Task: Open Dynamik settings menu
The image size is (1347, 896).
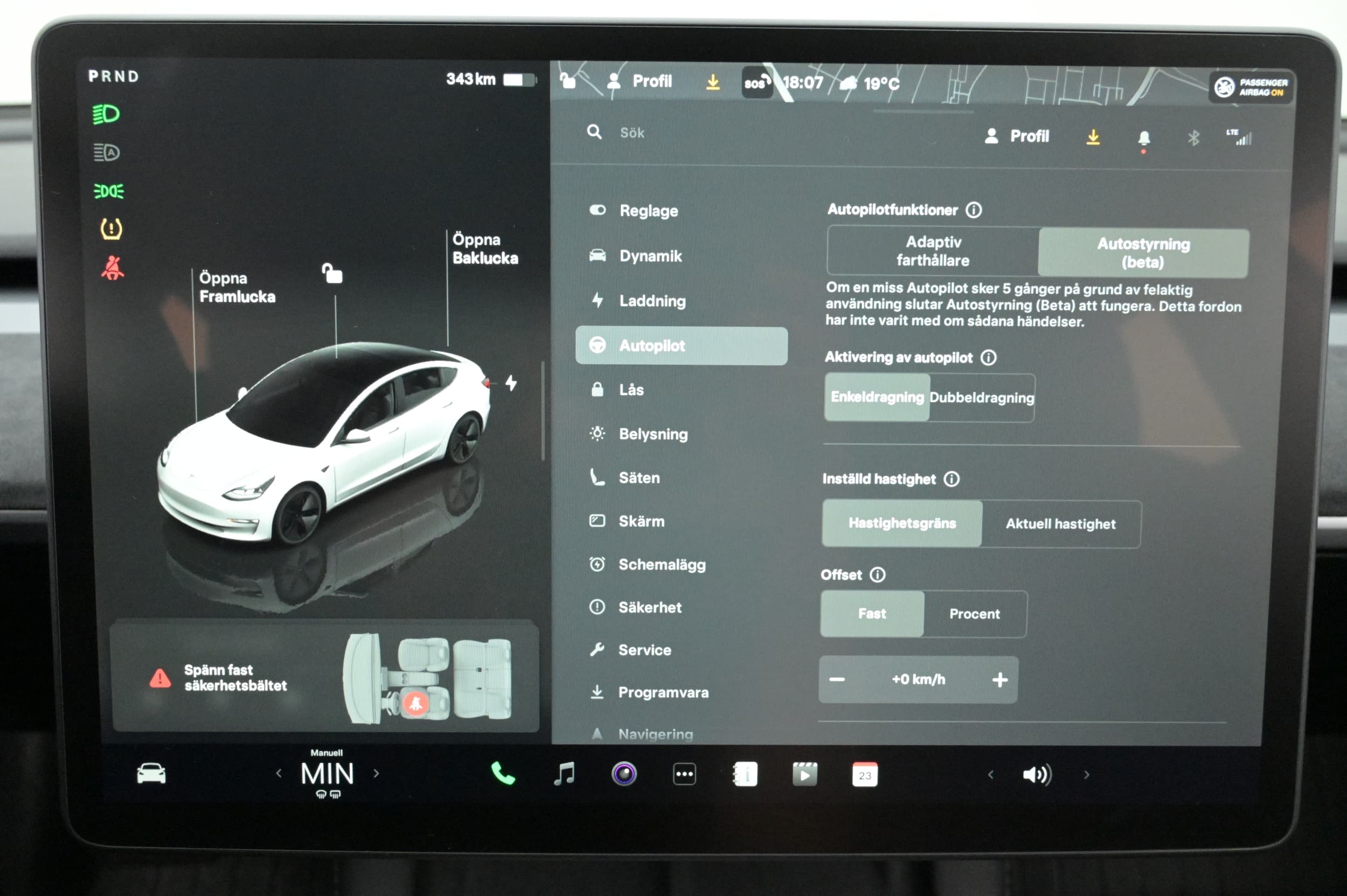Action: click(x=681, y=256)
